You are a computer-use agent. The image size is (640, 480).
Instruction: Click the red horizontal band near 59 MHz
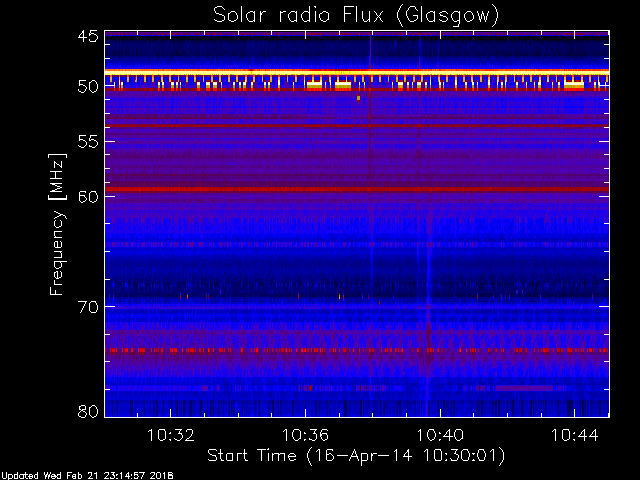(x=357, y=189)
